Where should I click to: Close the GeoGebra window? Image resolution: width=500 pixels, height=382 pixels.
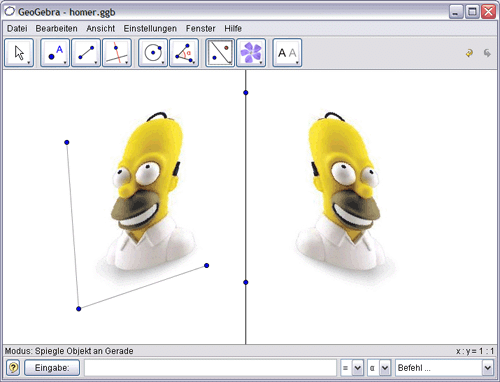pyautogui.click(x=489, y=12)
